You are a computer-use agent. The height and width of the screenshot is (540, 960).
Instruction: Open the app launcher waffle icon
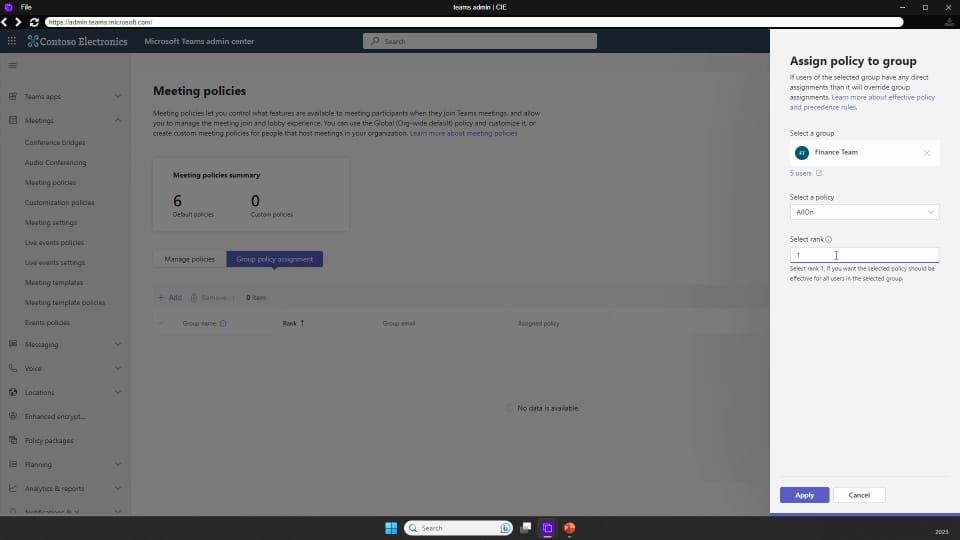click(x=12, y=41)
